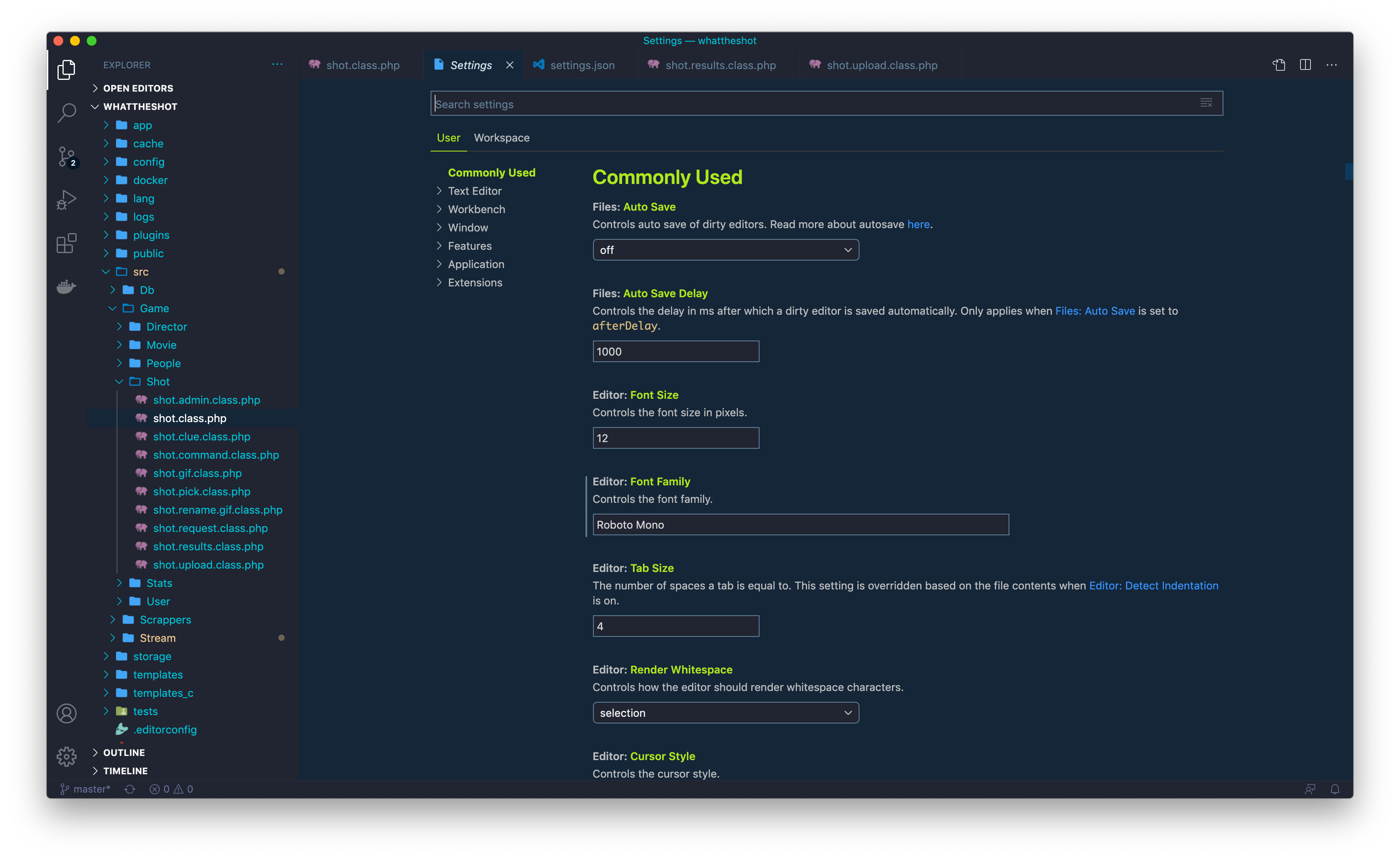Screen dimensions: 1400x860
Task: Click the Font Family input field
Action: [800, 524]
